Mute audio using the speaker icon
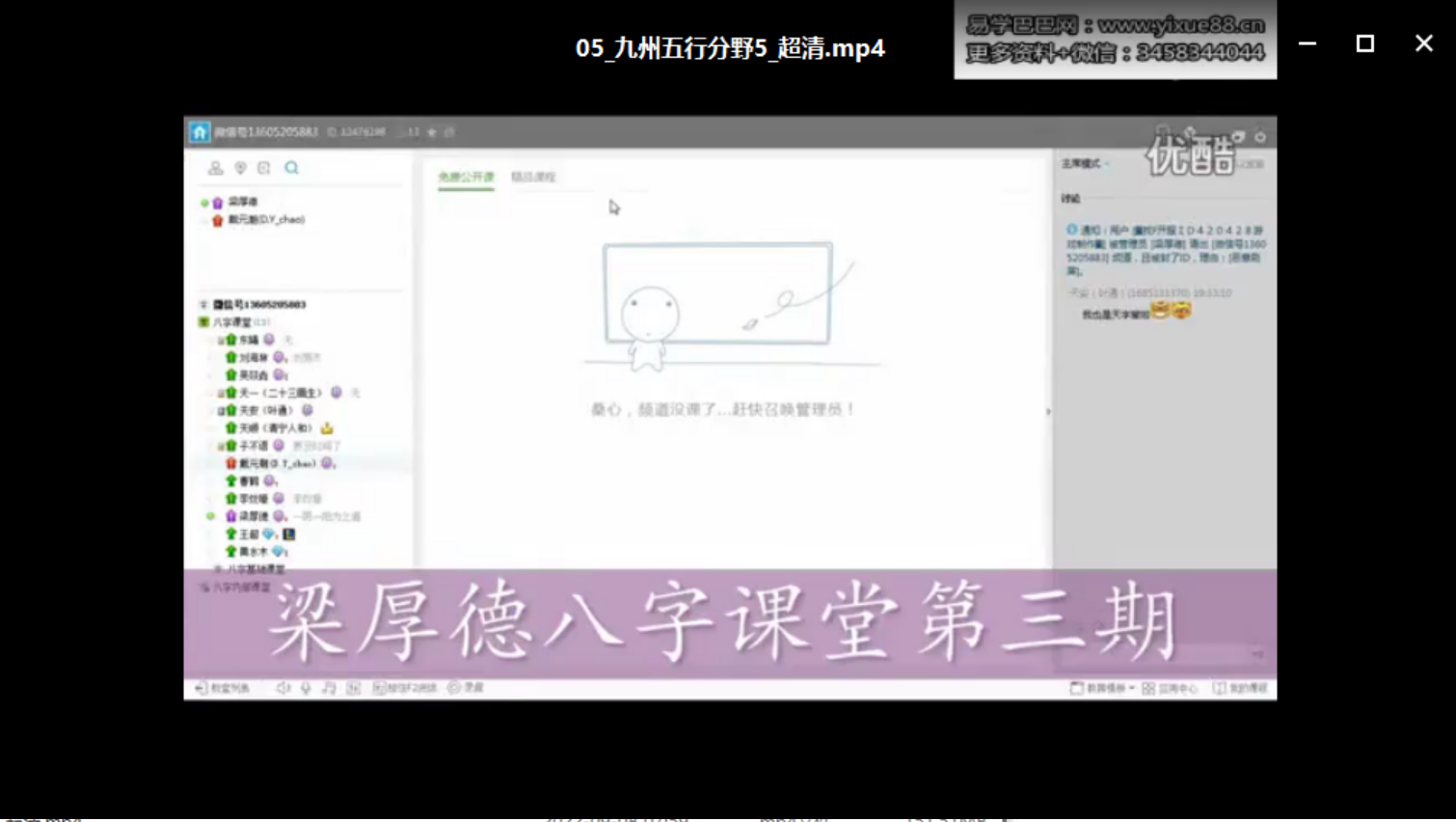The width and height of the screenshot is (1456, 822). (x=281, y=687)
